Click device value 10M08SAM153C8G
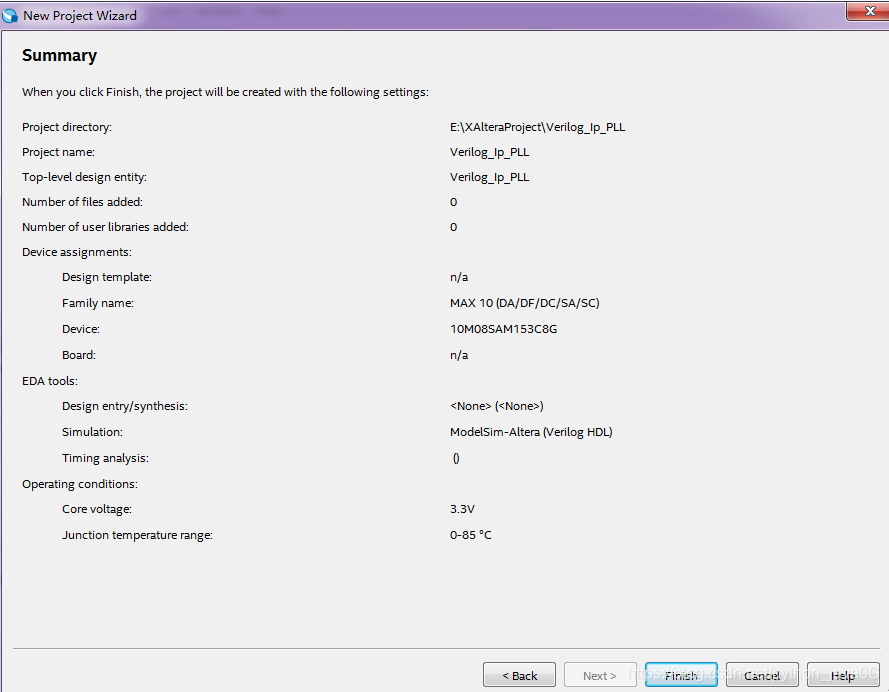Viewport: 889px width, 692px height. [x=503, y=329]
